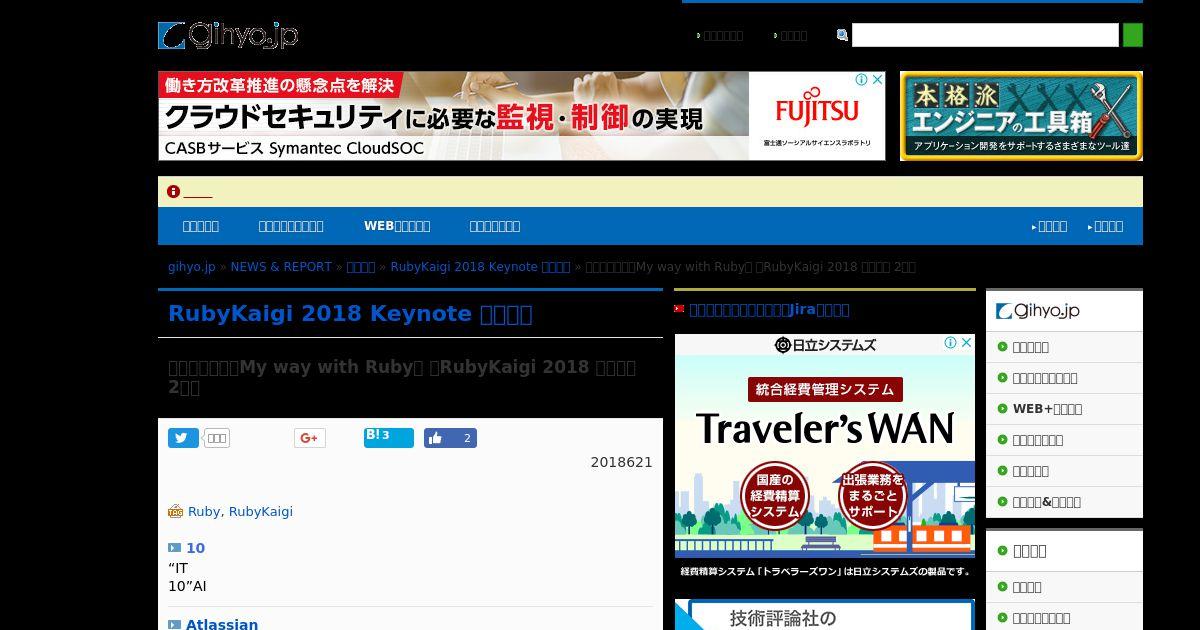The image size is (1200, 630).
Task: Click the magnifier icon beside the search box
Action: pos(842,35)
